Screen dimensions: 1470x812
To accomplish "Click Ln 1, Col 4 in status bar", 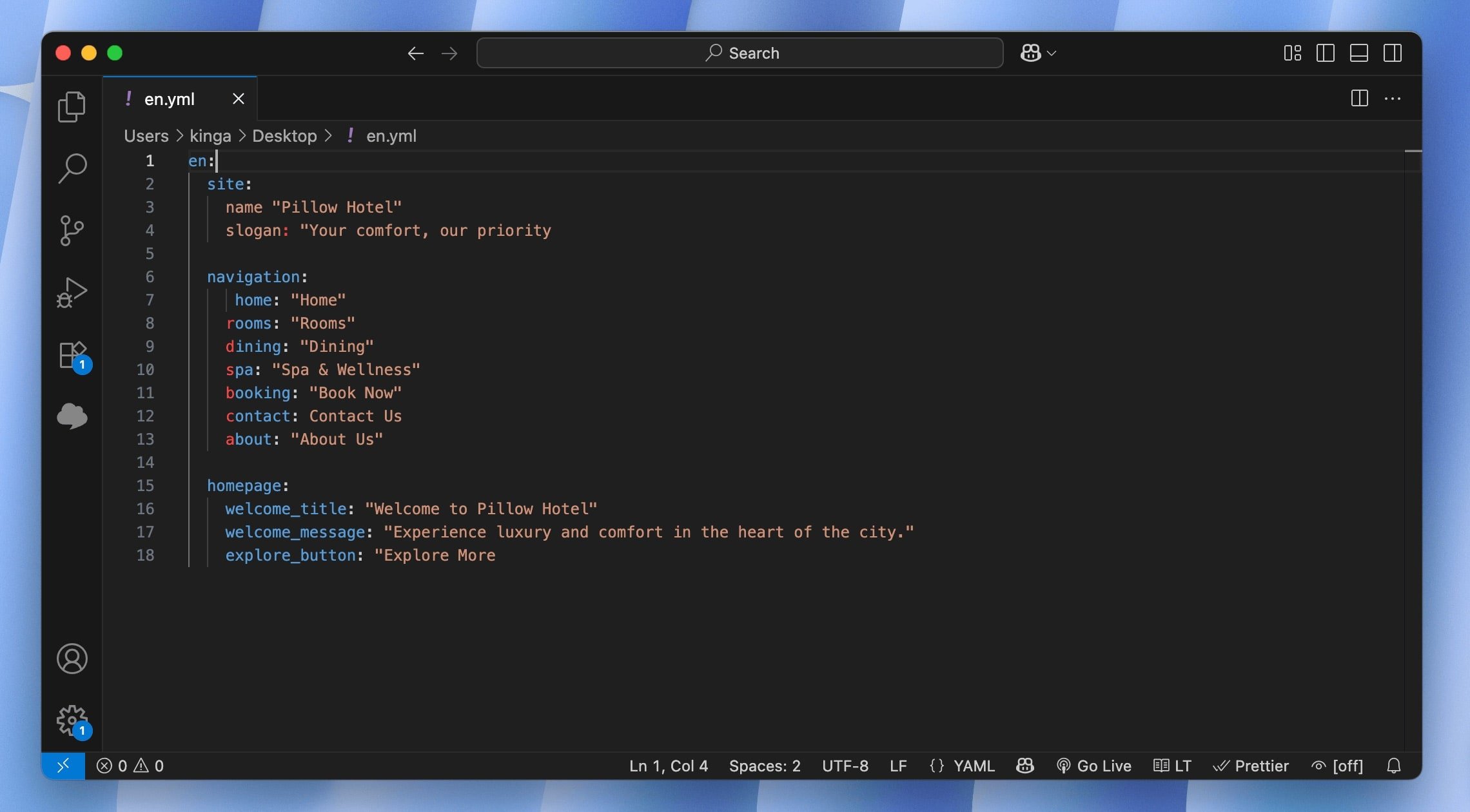I will [669, 766].
